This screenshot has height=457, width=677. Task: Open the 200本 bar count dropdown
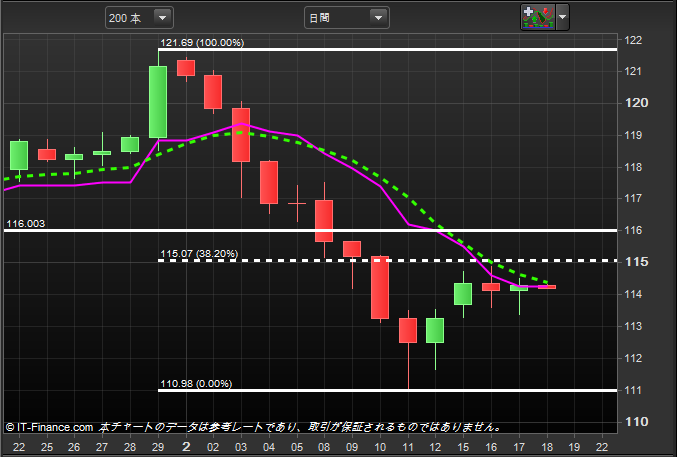(x=139, y=18)
